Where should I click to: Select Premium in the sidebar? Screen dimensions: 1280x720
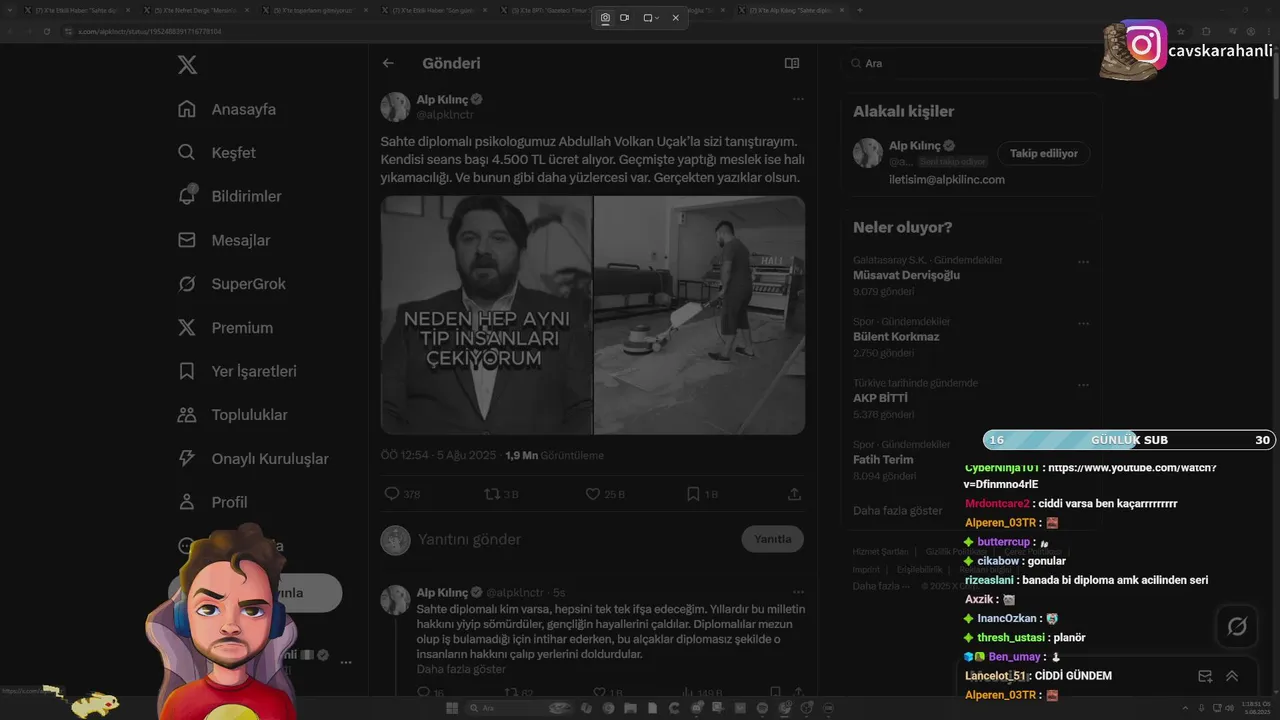click(x=225, y=328)
